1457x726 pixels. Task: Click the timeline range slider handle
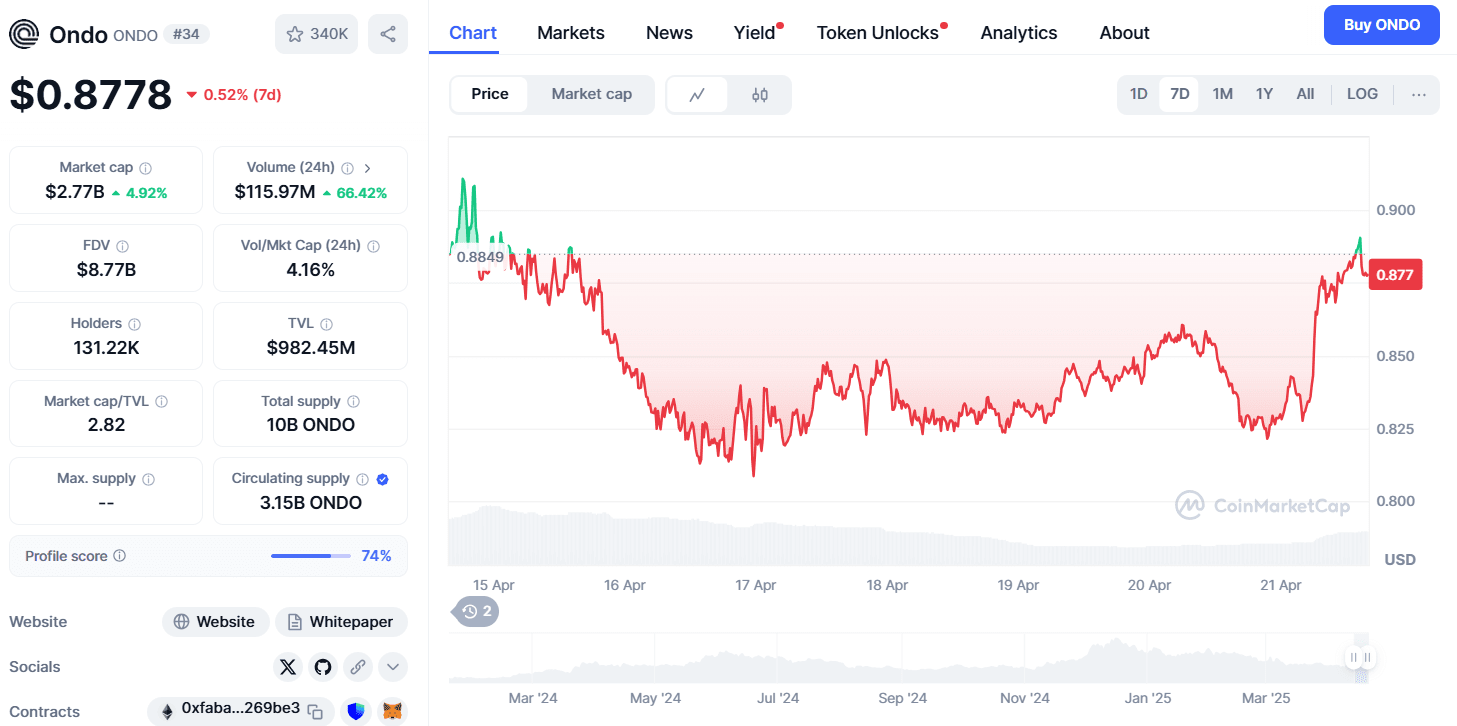coord(1361,657)
